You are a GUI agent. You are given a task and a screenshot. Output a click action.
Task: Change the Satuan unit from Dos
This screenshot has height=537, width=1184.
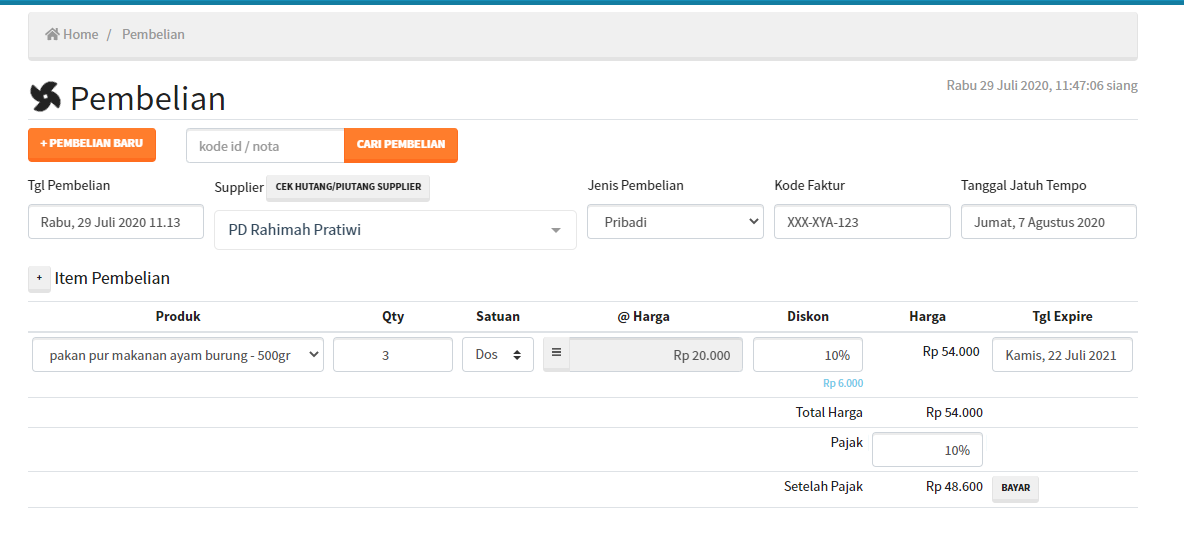point(497,355)
